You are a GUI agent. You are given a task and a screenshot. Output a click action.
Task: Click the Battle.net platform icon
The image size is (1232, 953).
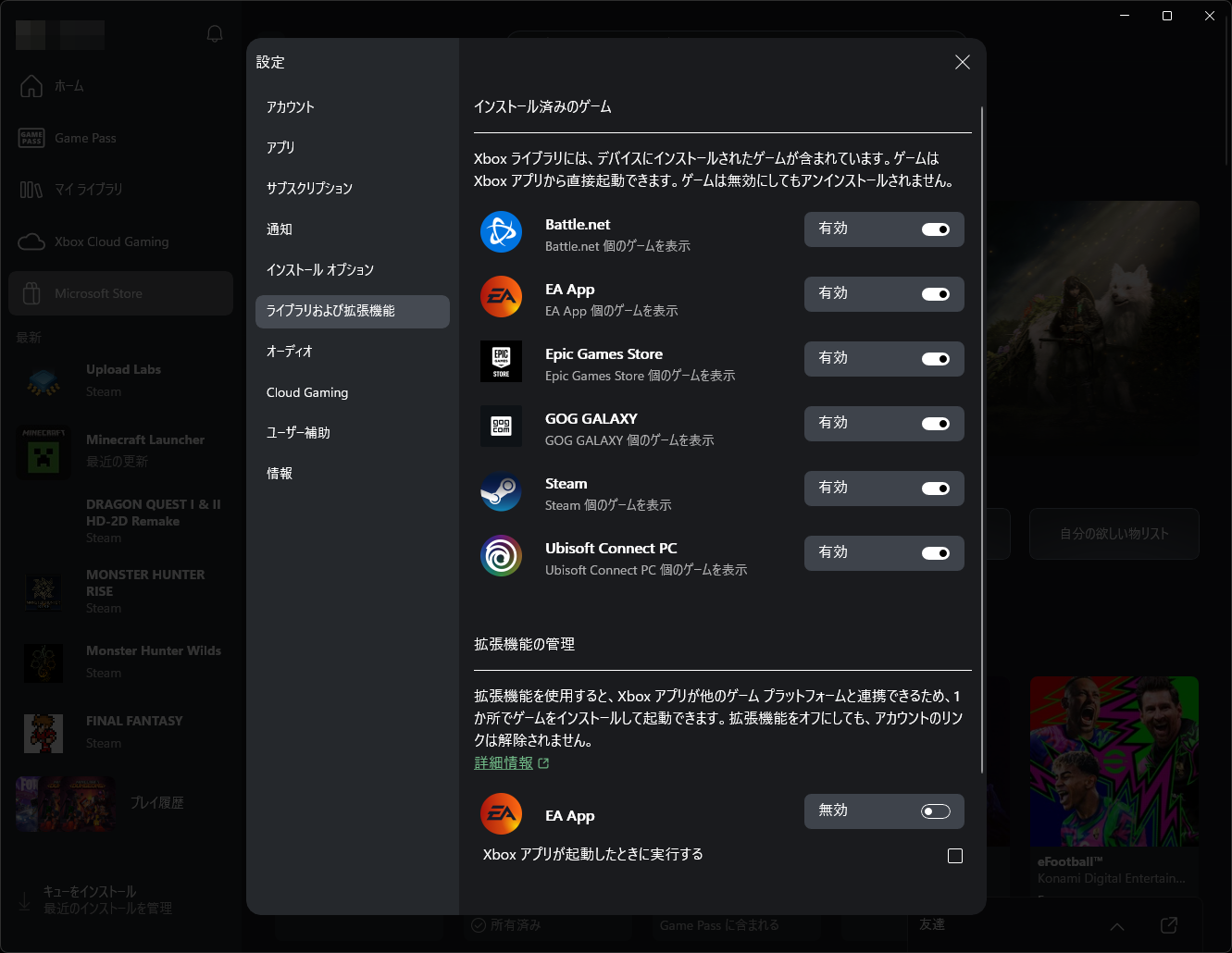[x=501, y=233]
